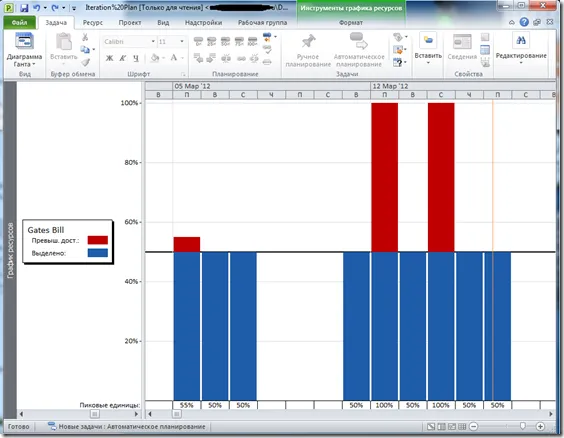Open the Calibri font name combo box

(x=129, y=42)
